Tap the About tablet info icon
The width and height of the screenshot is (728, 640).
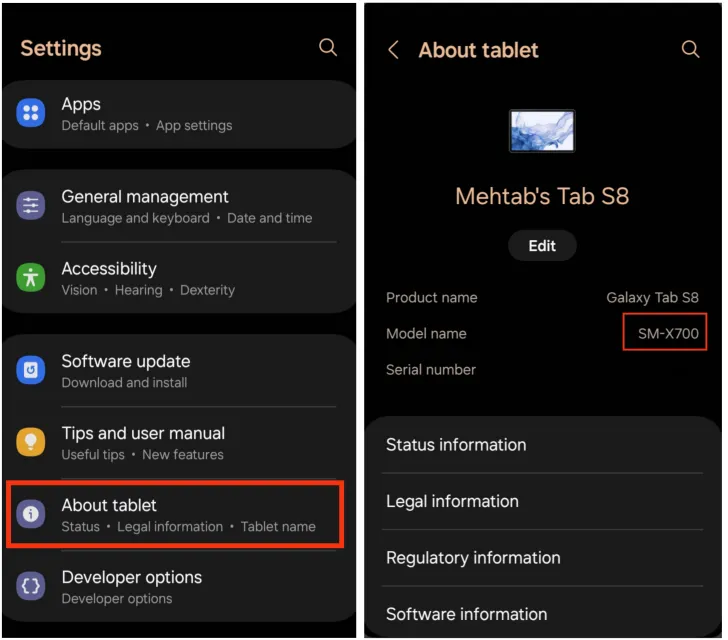[31, 514]
